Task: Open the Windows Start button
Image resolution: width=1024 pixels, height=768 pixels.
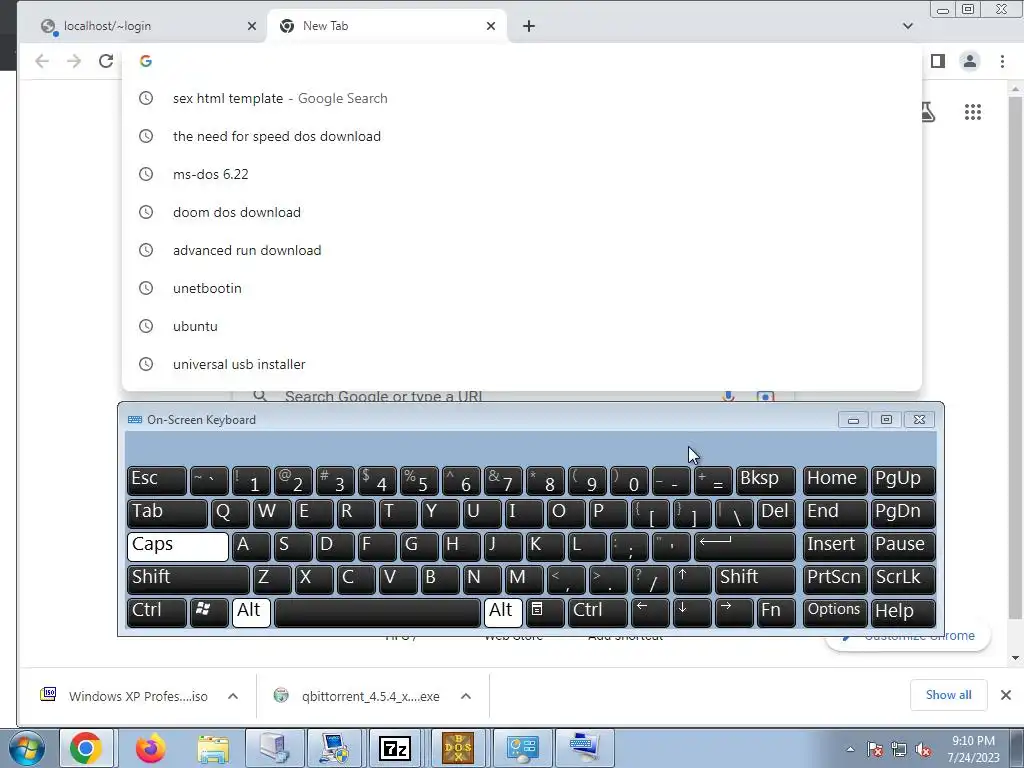Action: point(27,748)
